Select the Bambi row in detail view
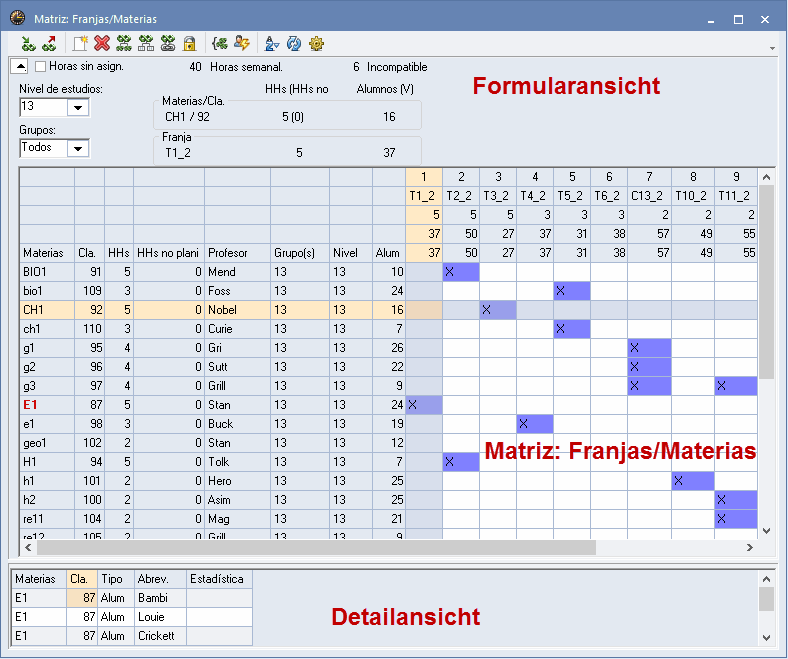 pos(132,598)
